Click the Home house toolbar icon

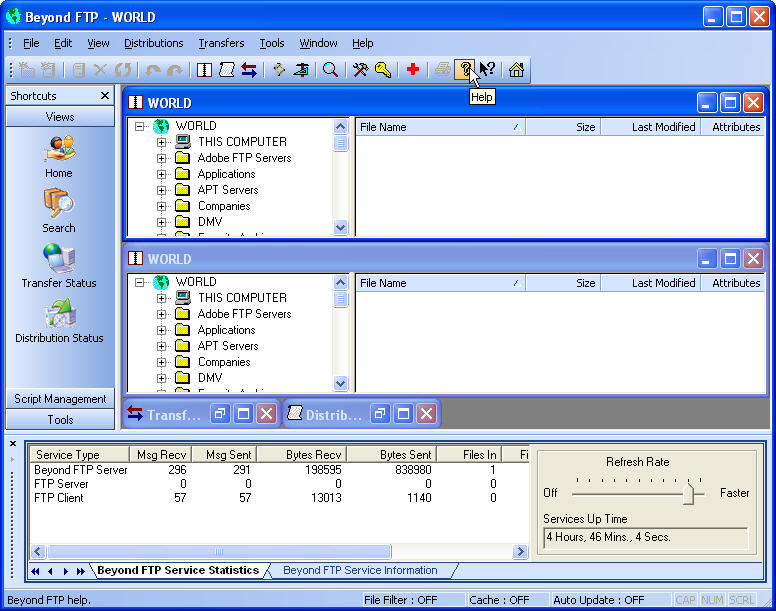517,70
